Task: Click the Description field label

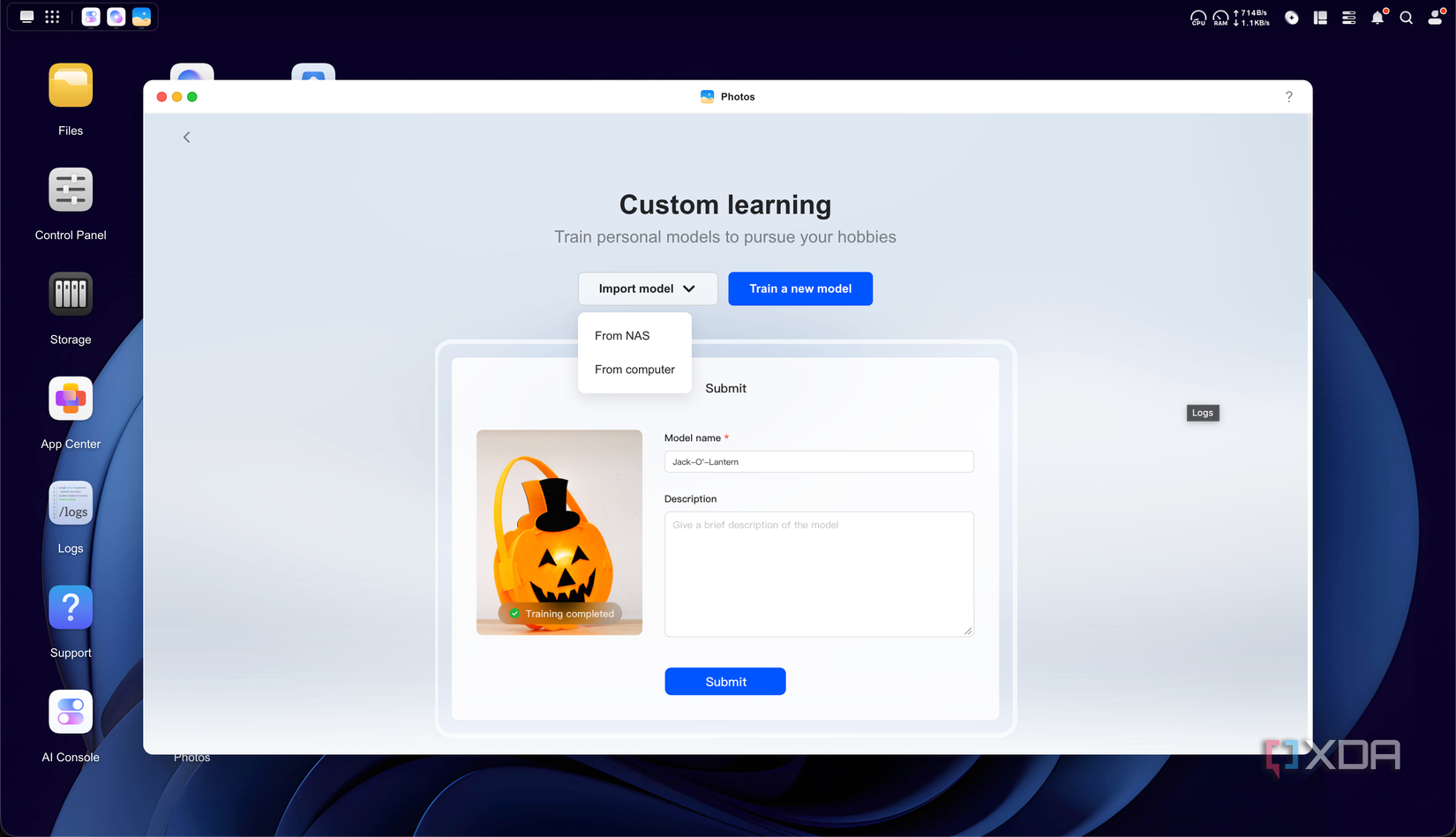Action: [691, 499]
